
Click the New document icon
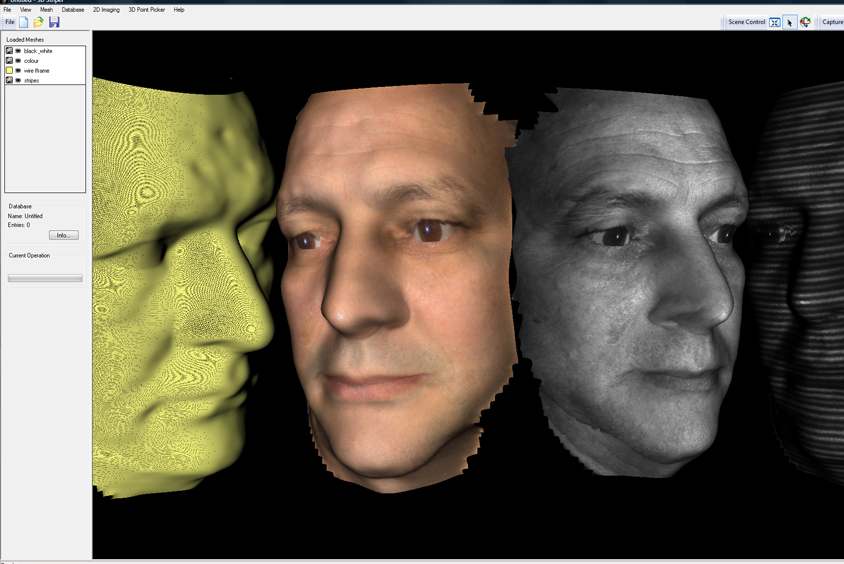(x=24, y=22)
